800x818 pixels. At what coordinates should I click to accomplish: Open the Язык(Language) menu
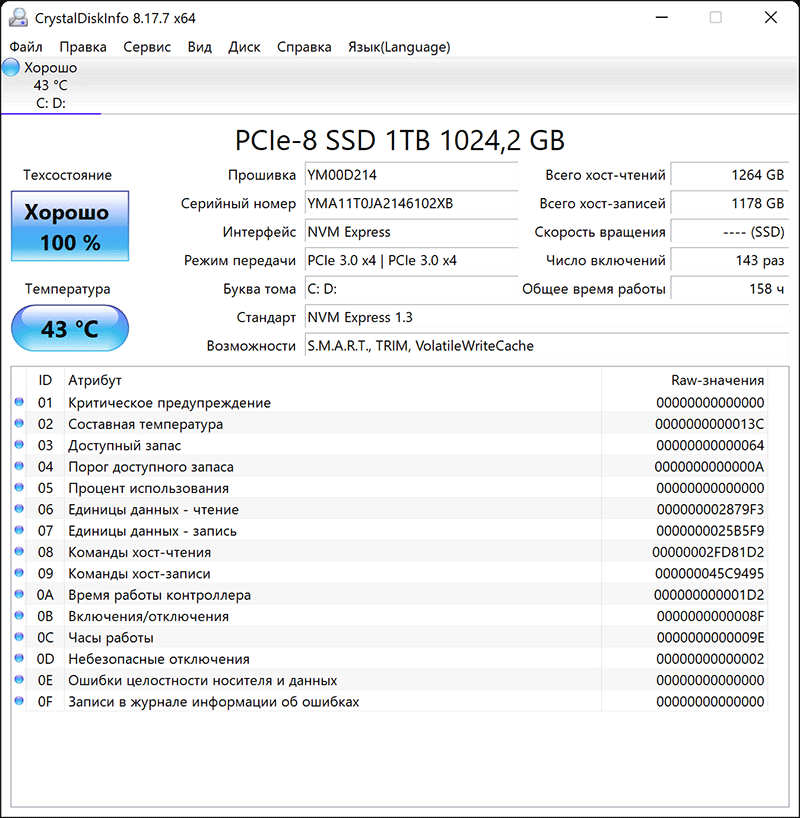(x=399, y=47)
